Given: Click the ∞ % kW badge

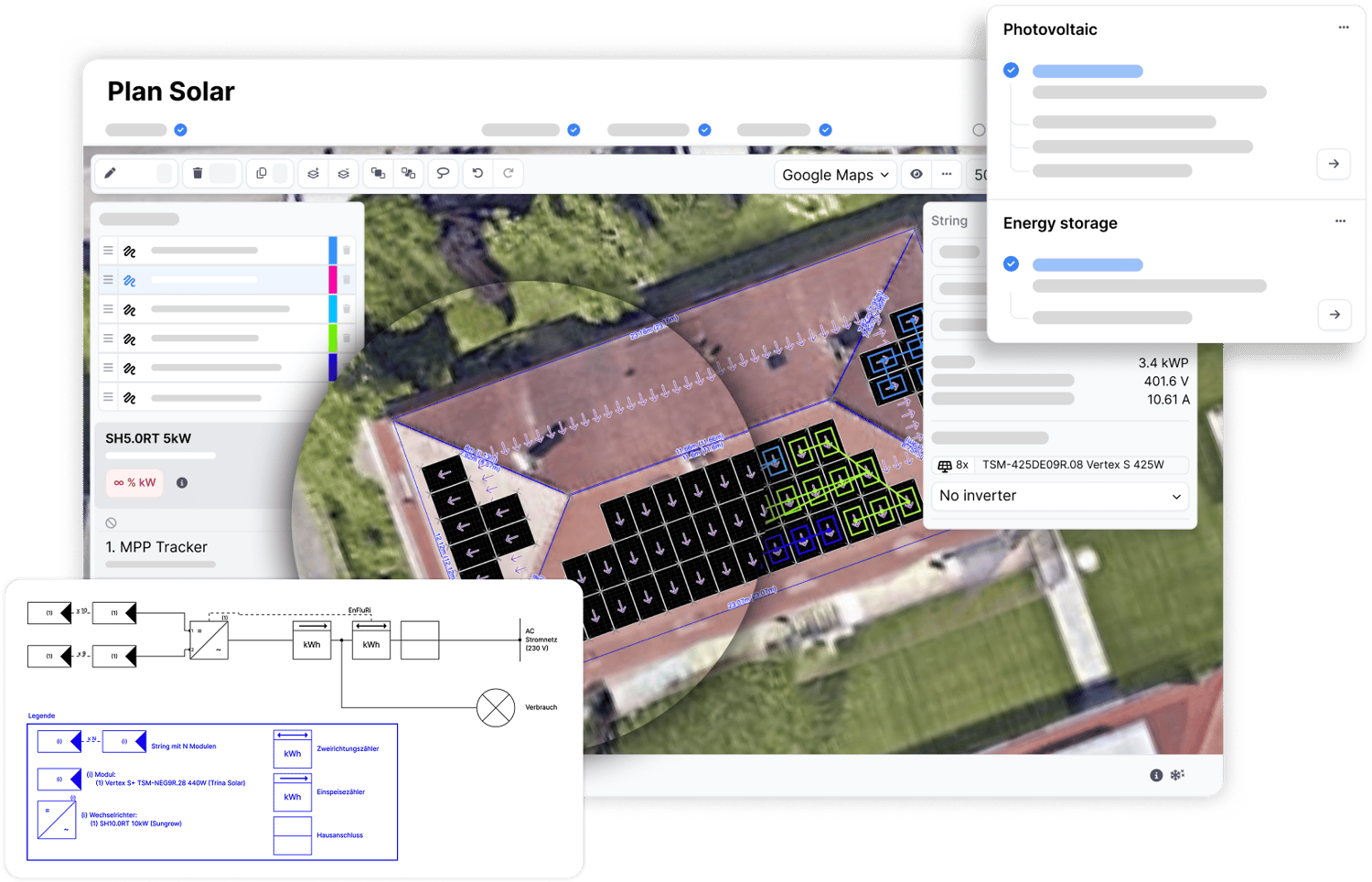Looking at the screenshot, I should [x=135, y=483].
